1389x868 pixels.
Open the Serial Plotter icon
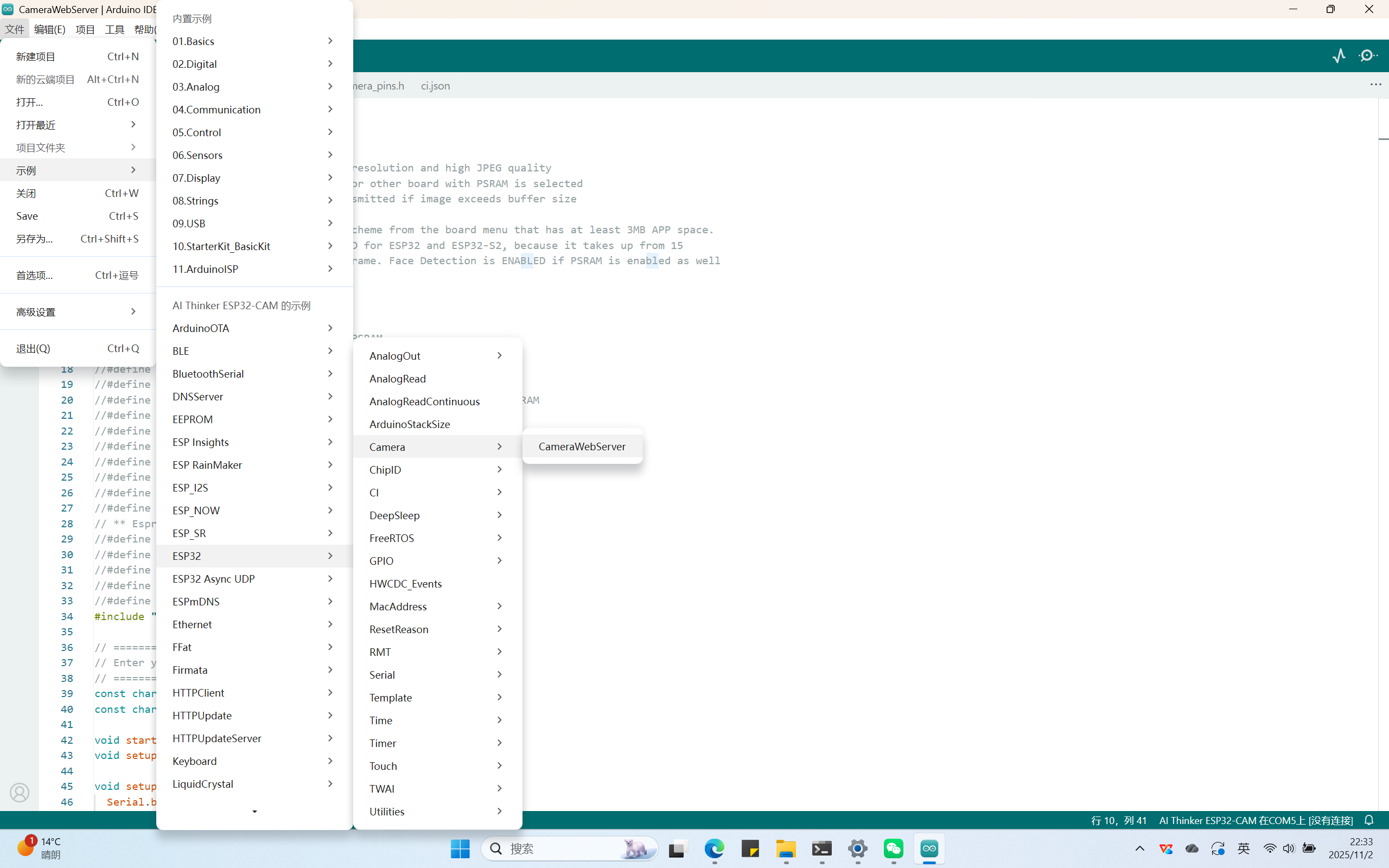[1339, 56]
